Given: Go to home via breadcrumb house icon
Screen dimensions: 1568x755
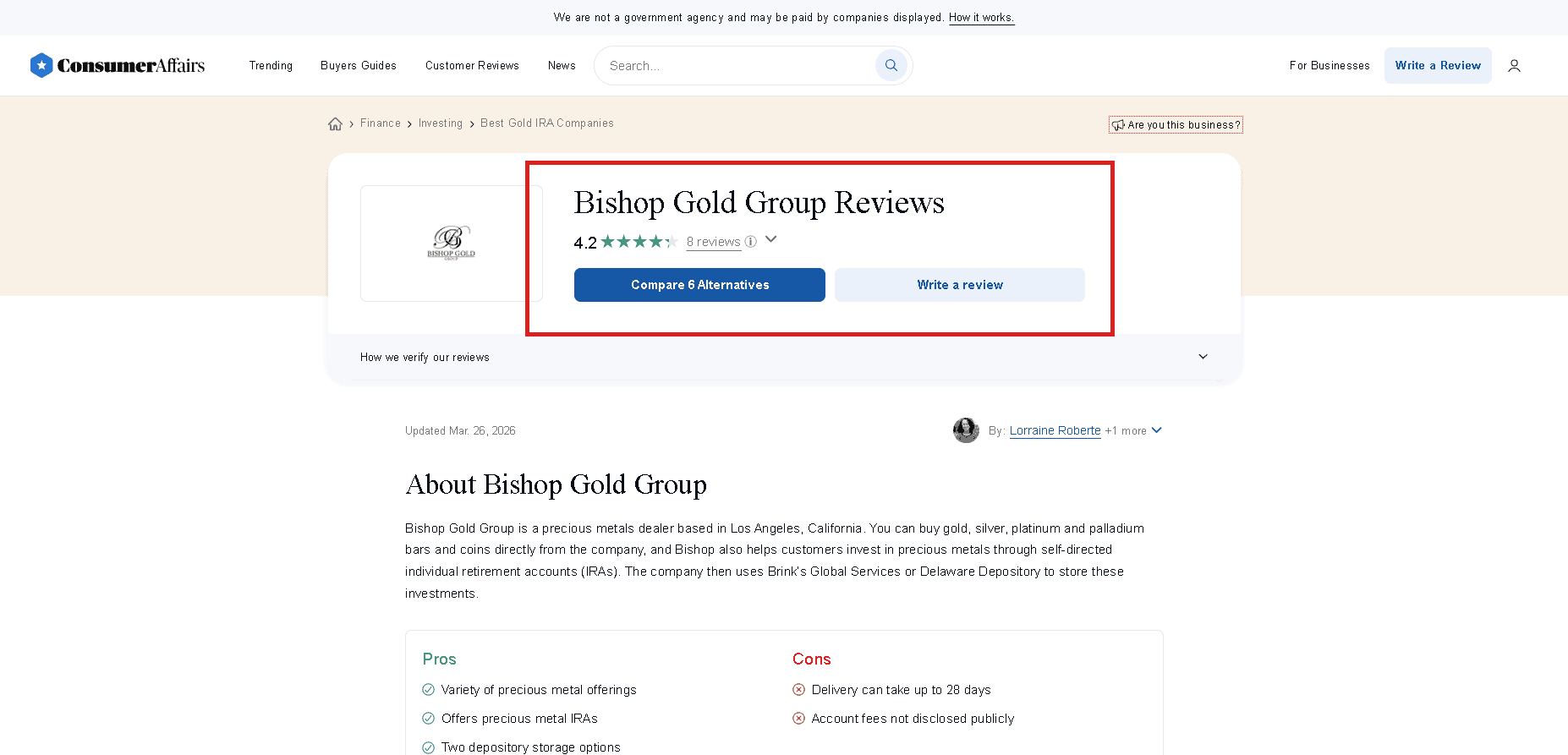Looking at the screenshot, I should coord(336,124).
